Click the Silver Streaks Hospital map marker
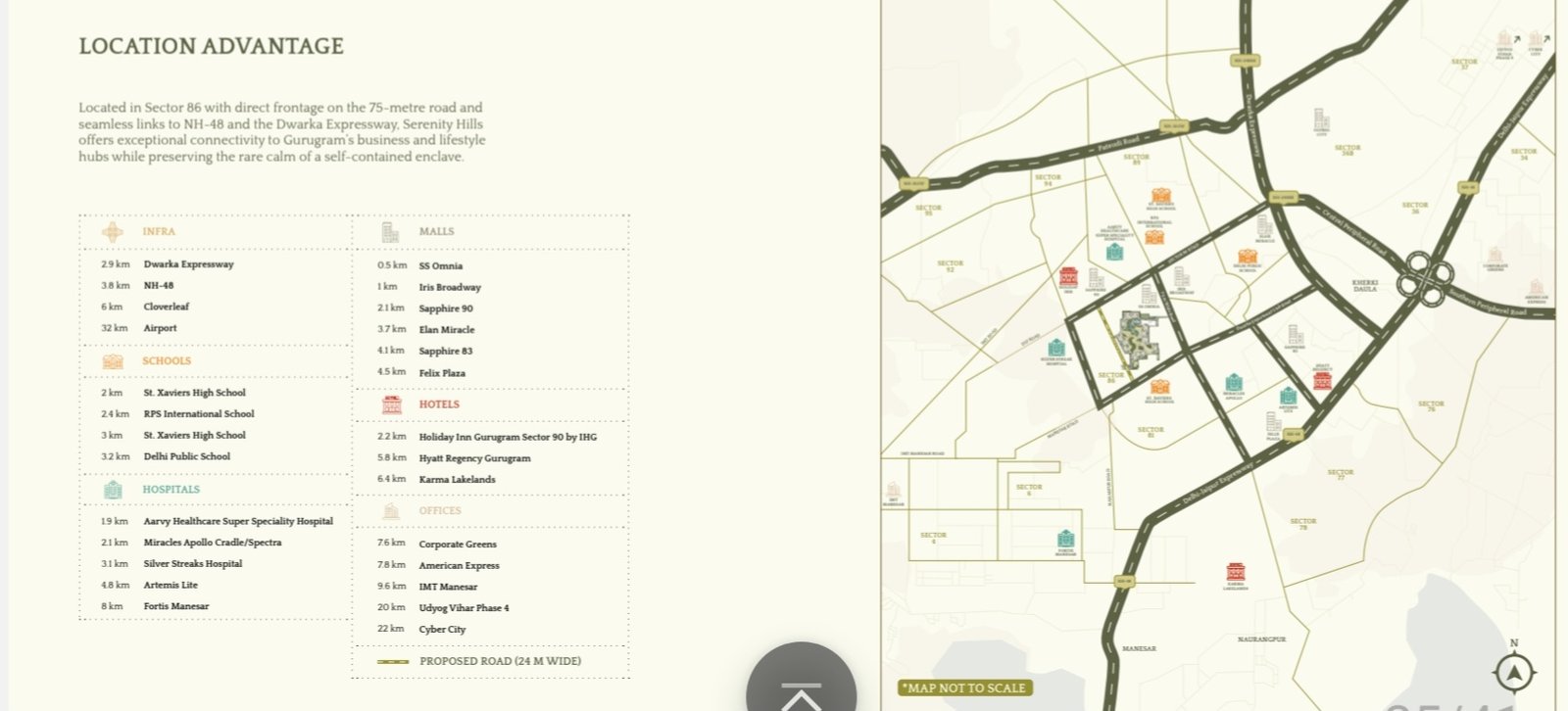The width and height of the screenshot is (1568, 711). (x=1055, y=348)
